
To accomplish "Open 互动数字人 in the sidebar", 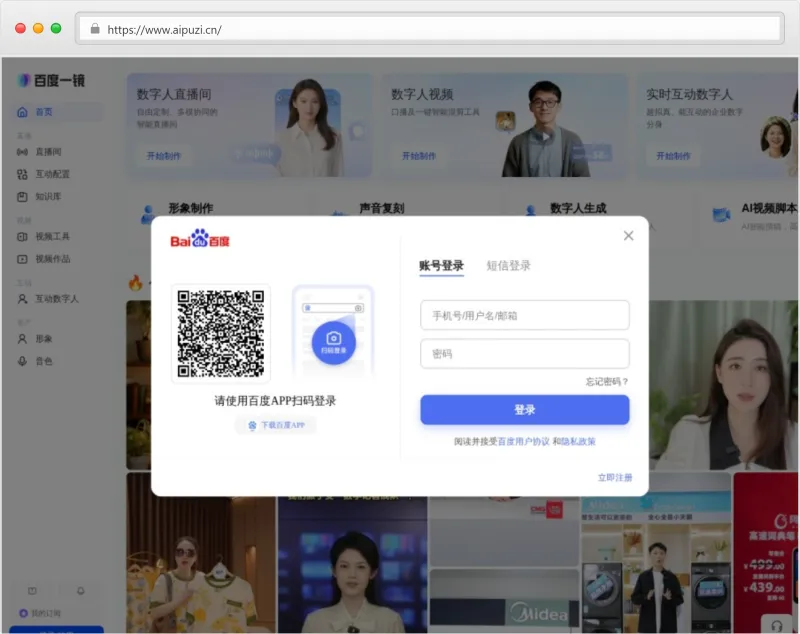I will (x=57, y=298).
